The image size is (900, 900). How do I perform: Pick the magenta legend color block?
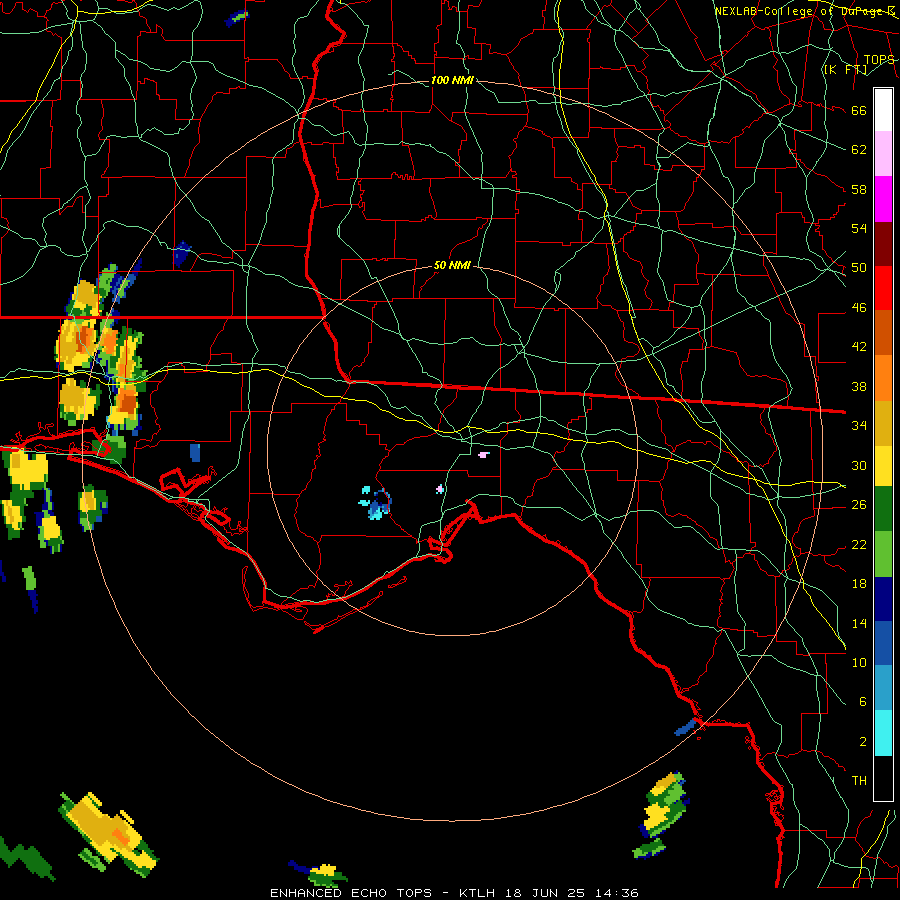point(883,199)
